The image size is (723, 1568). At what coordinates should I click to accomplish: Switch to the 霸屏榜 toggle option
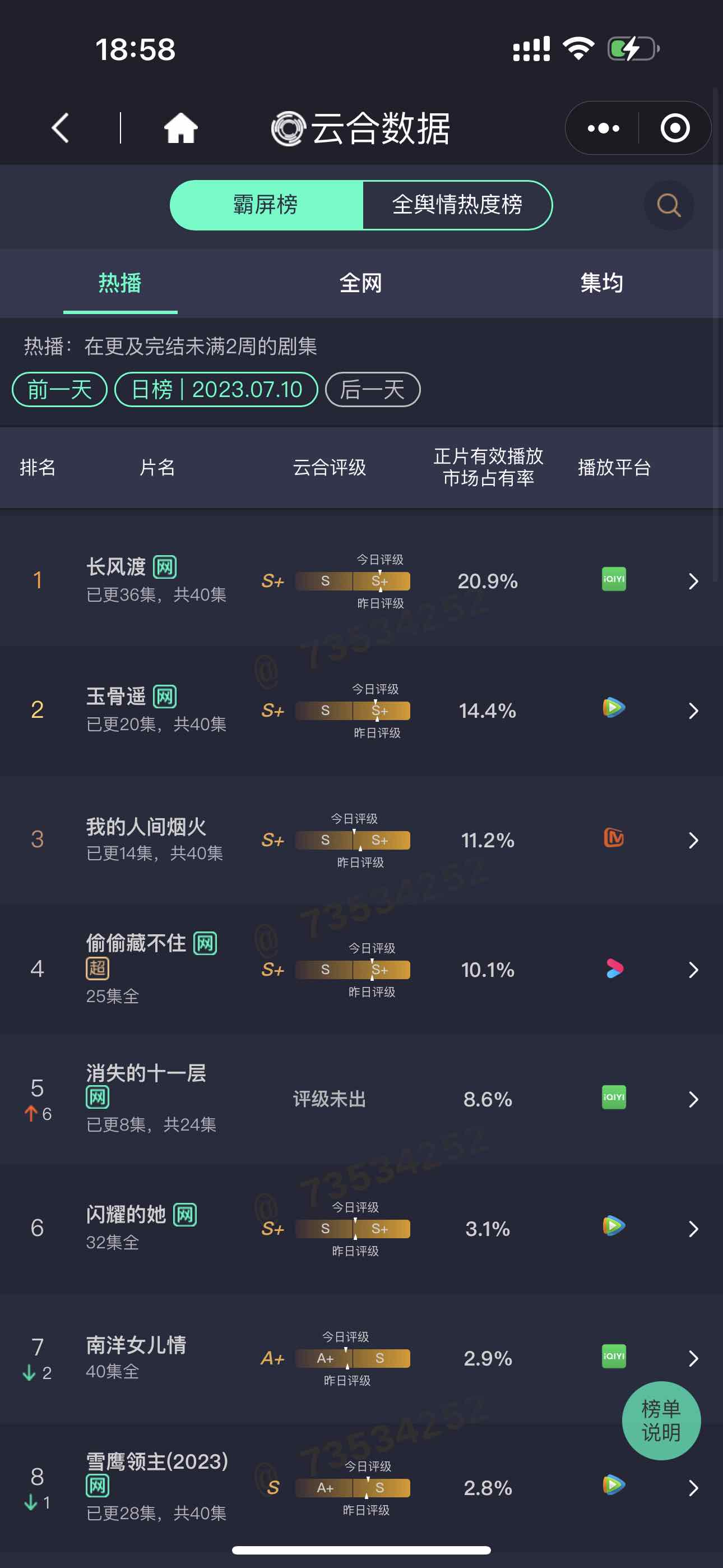pyautogui.click(x=266, y=205)
